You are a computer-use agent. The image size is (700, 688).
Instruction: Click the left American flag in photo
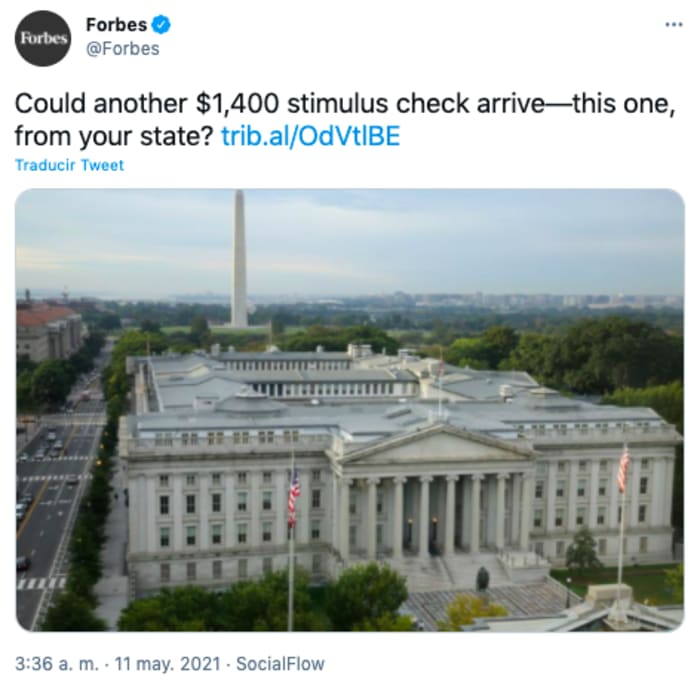[293, 496]
